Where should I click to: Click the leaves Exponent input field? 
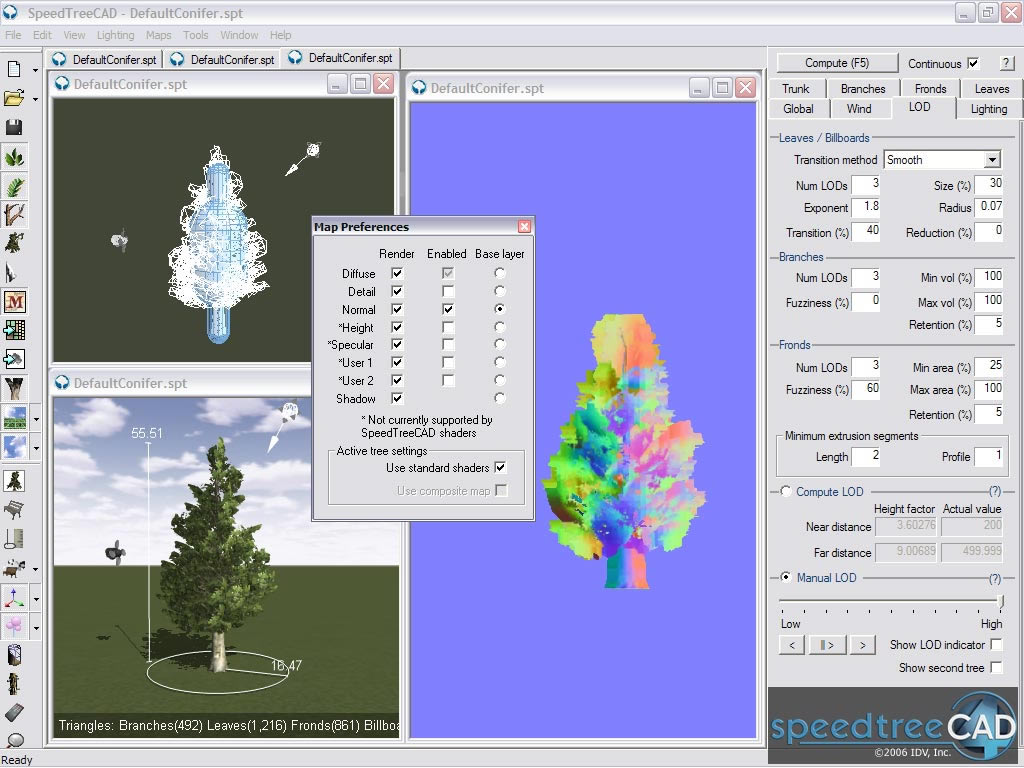[x=867, y=208]
